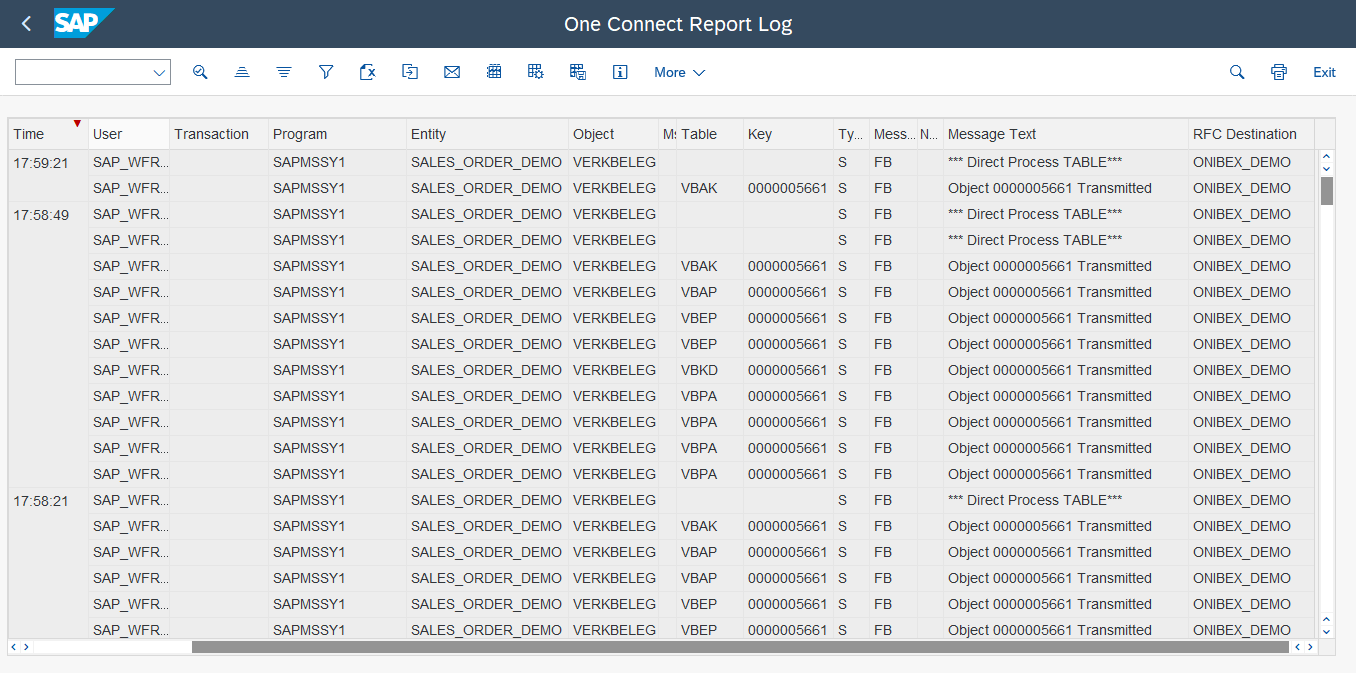
Task: Select the Table column header
Action: click(x=710, y=134)
